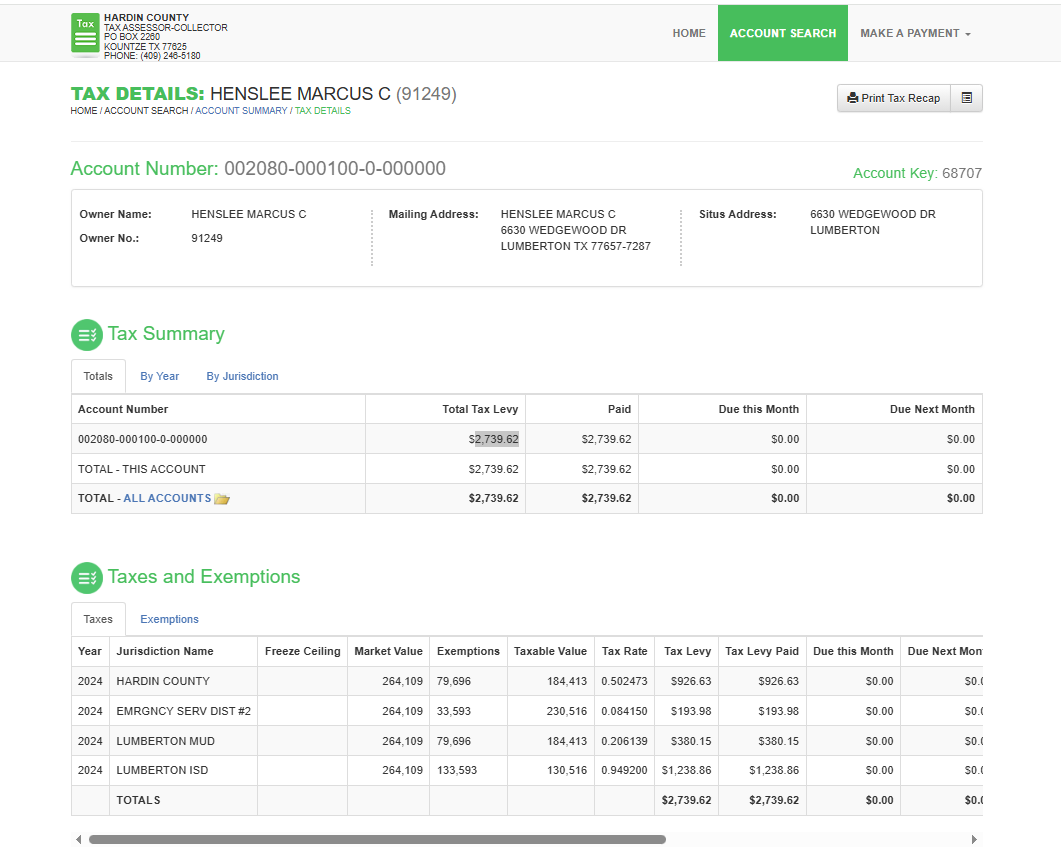
Task: Click the folder icon beside ALL ACCOUNTS
Action: pyautogui.click(x=222, y=499)
